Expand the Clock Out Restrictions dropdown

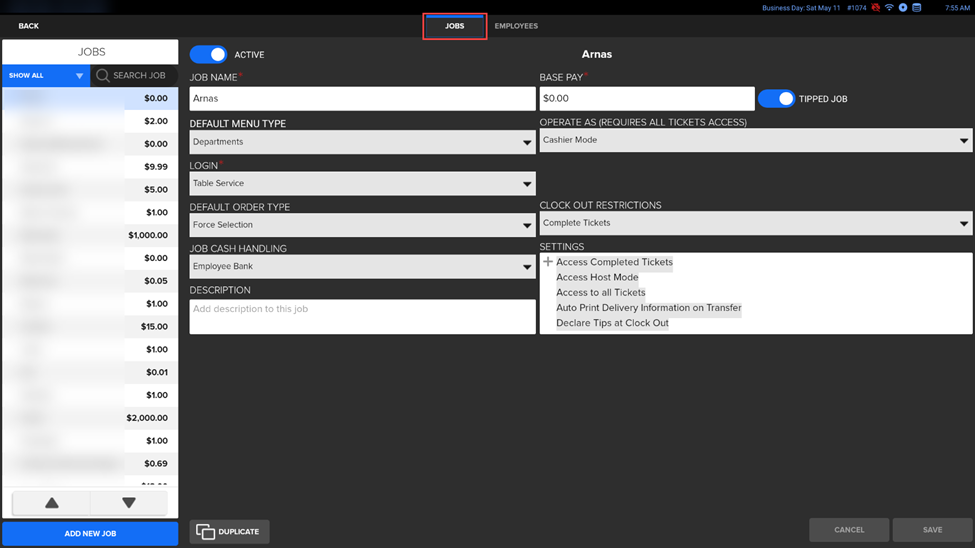pos(755,223)
